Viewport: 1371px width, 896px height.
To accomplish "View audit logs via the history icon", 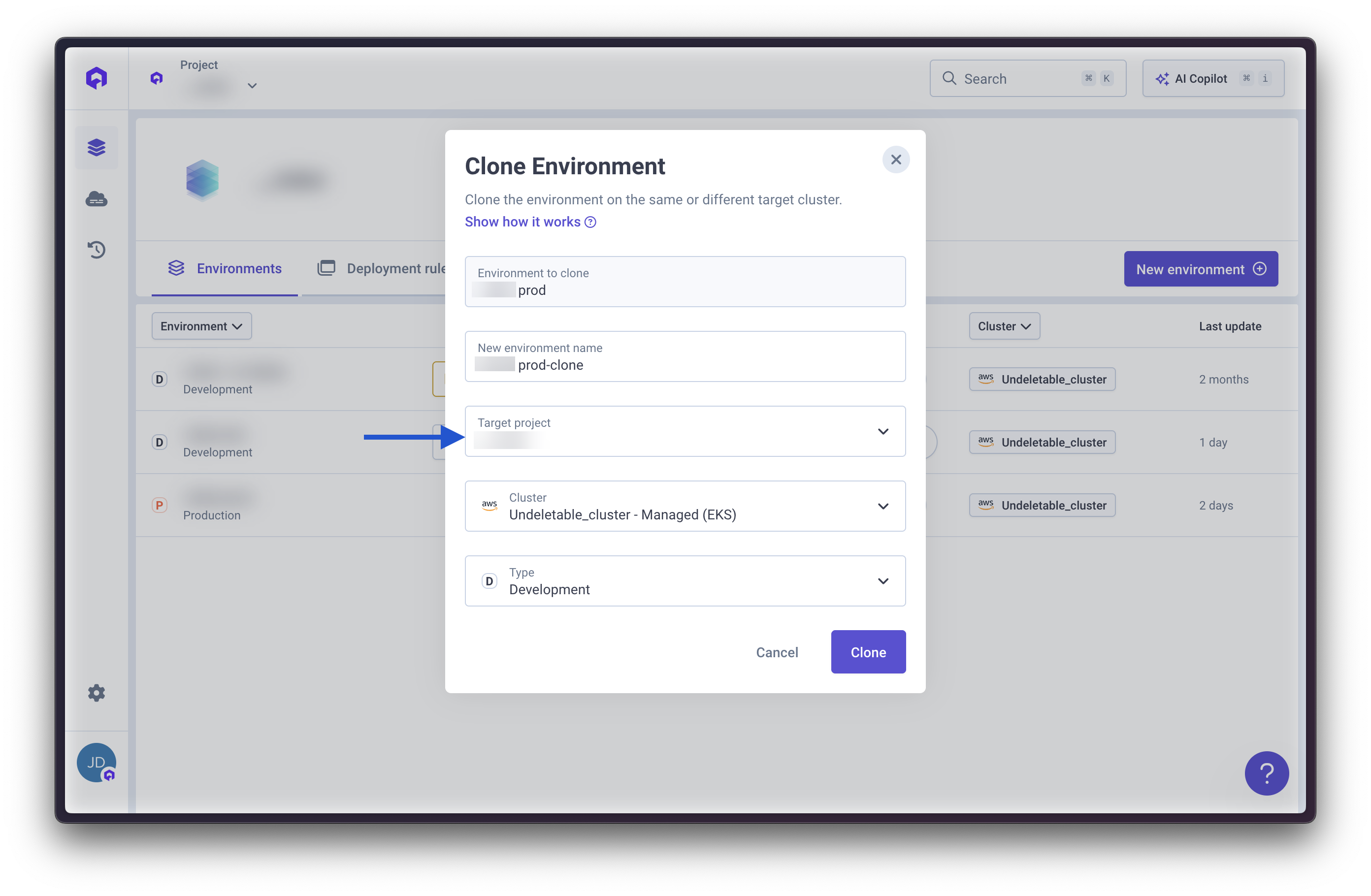I will click(96, 250).
